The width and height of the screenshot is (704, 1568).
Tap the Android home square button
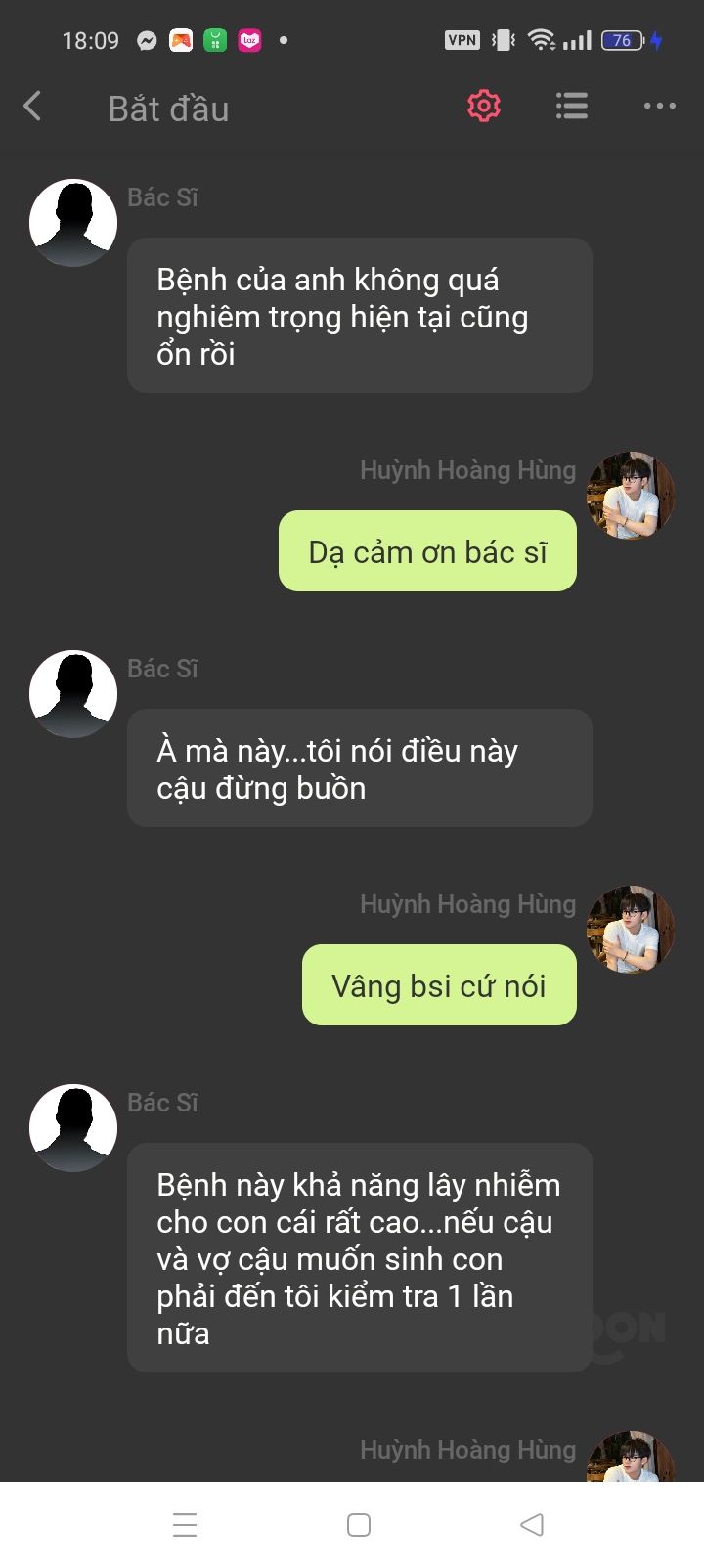(359, 1525)
